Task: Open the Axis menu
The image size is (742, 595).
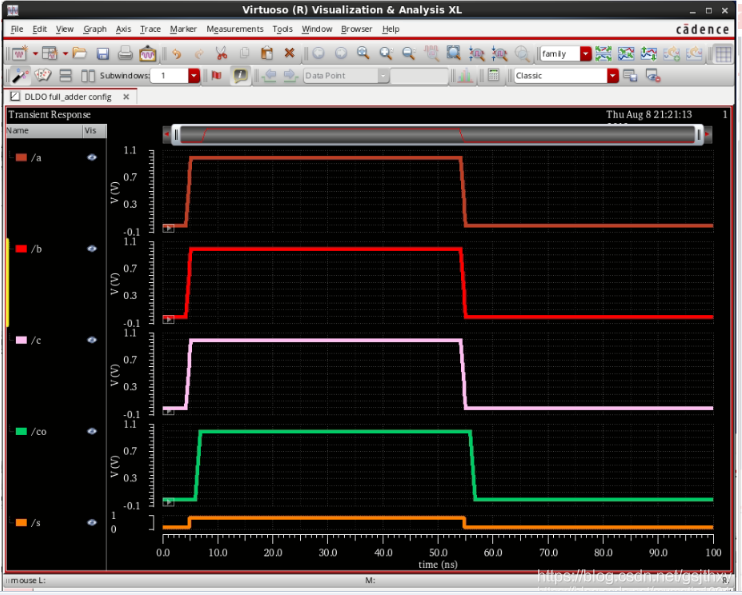Action: coord(124,29)
